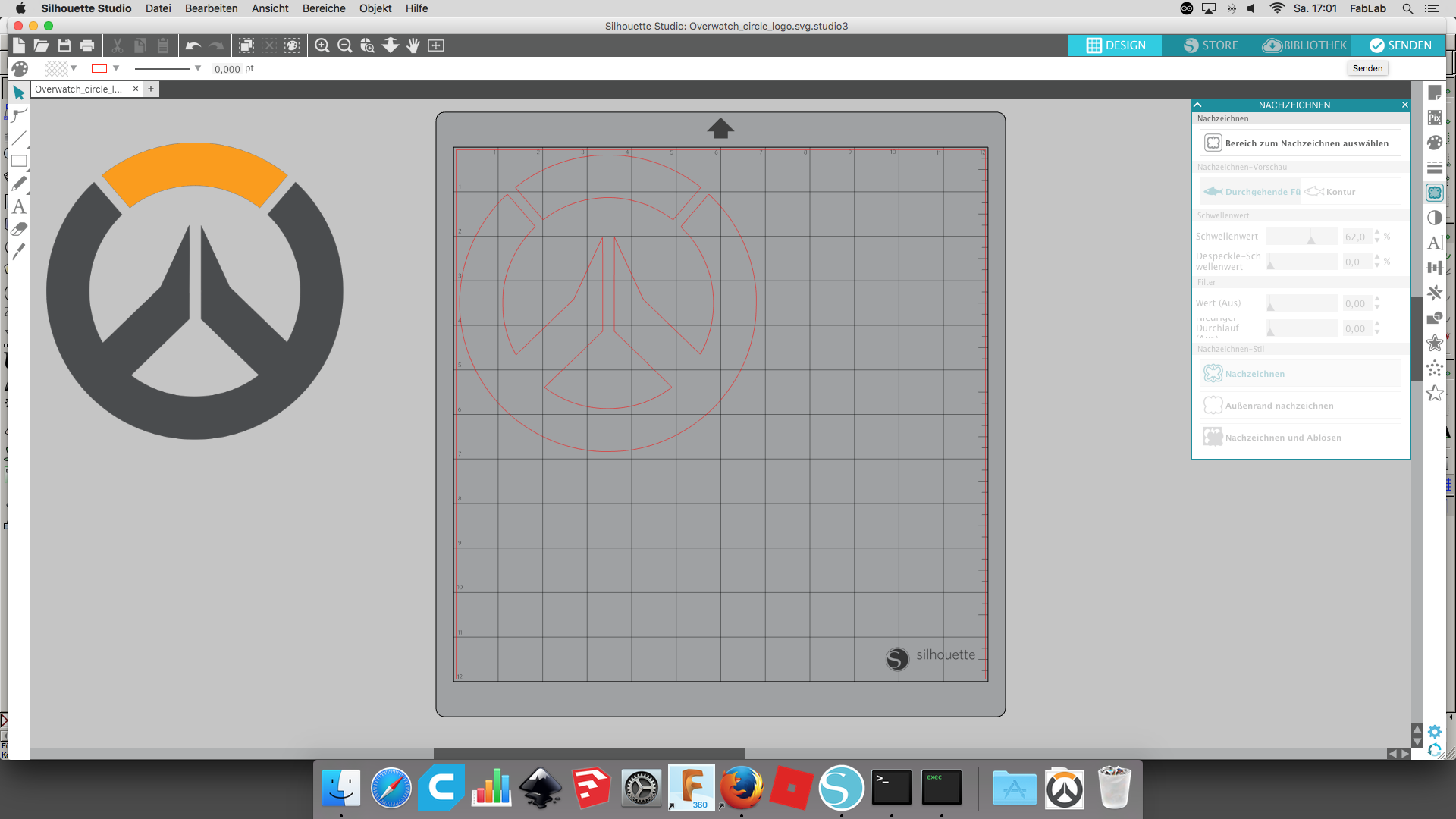Image resolution: width=1456 pixels, height=819 pixels.
Task: Switch to the BIBLIOTHEK tab
Action: point(1305,45)
